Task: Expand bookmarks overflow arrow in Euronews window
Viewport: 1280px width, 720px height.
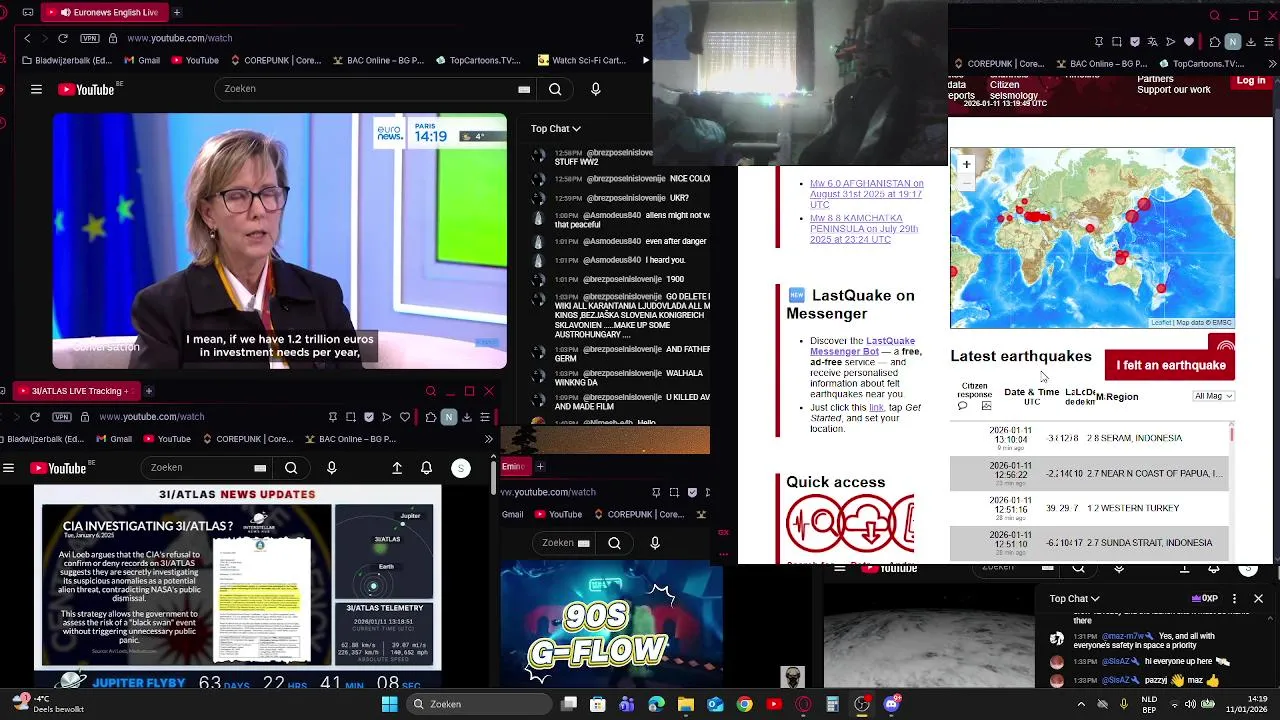Action: pos(645,60)
